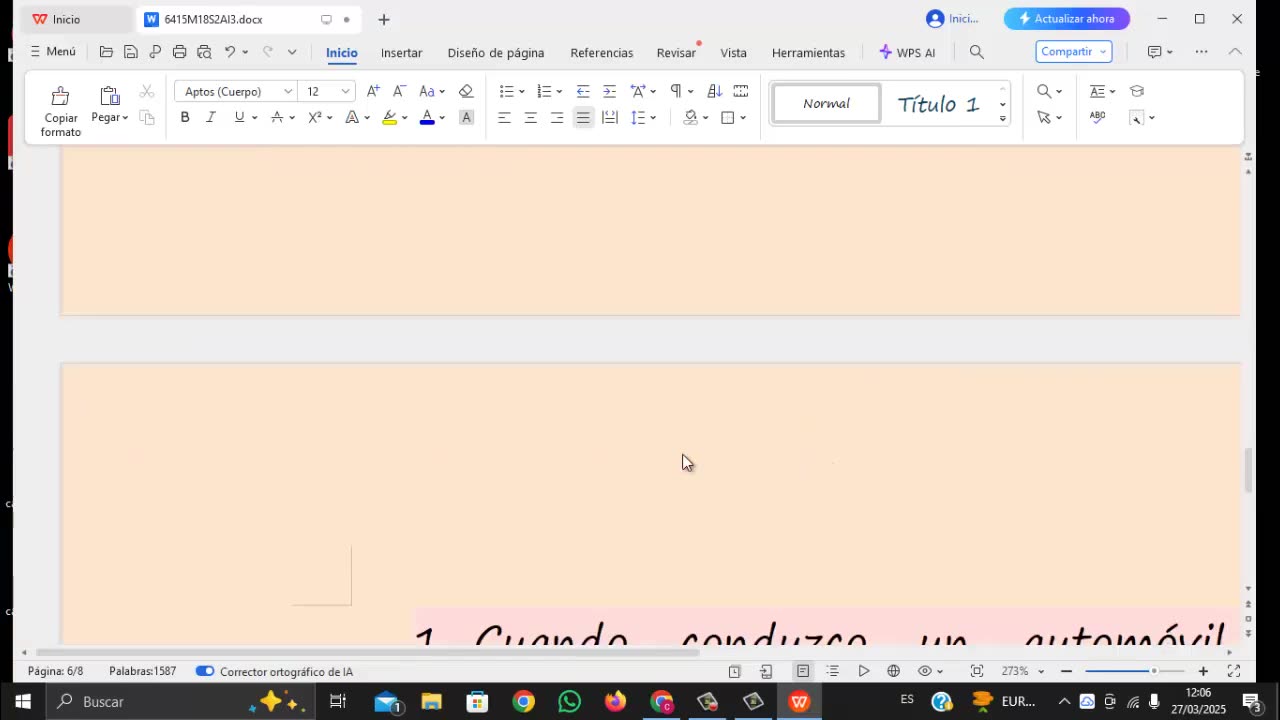Select the Título 1 style

click(x=938, y=103)
